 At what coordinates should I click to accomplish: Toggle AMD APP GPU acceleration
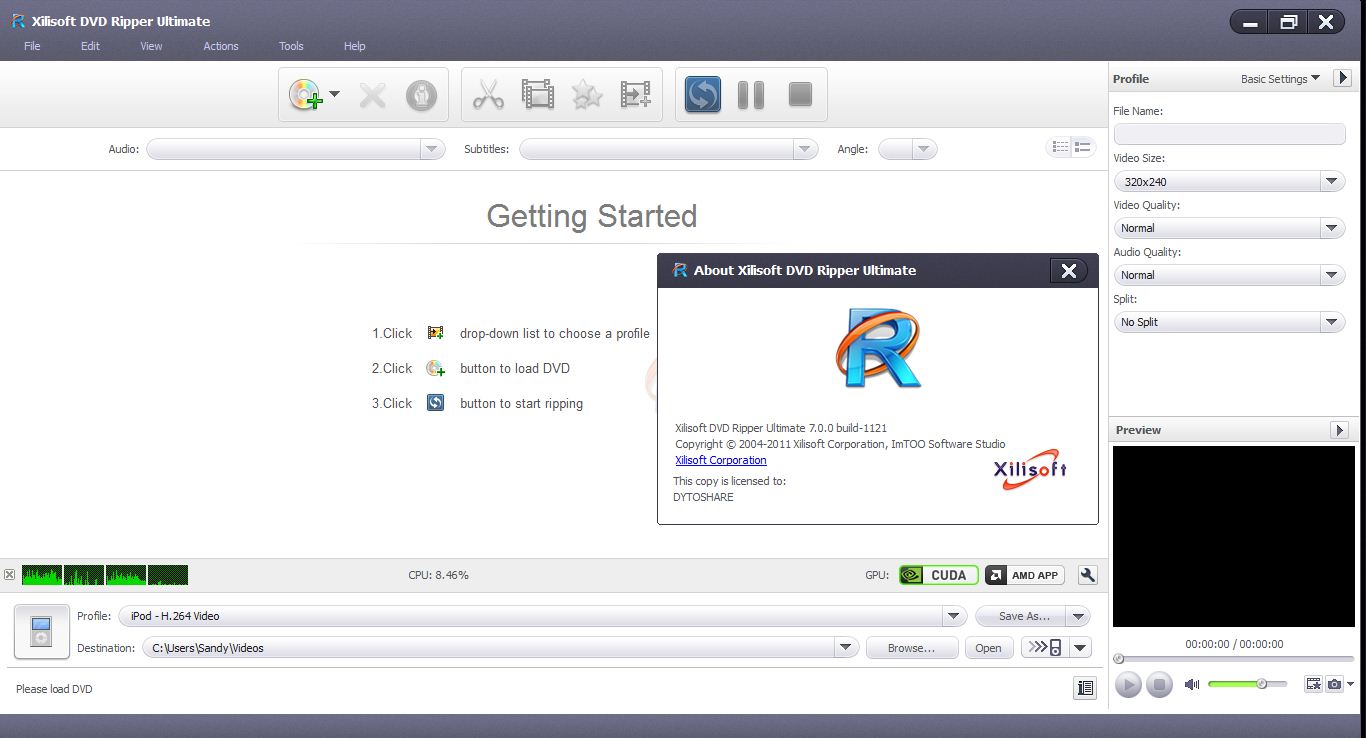[1025, 575]
